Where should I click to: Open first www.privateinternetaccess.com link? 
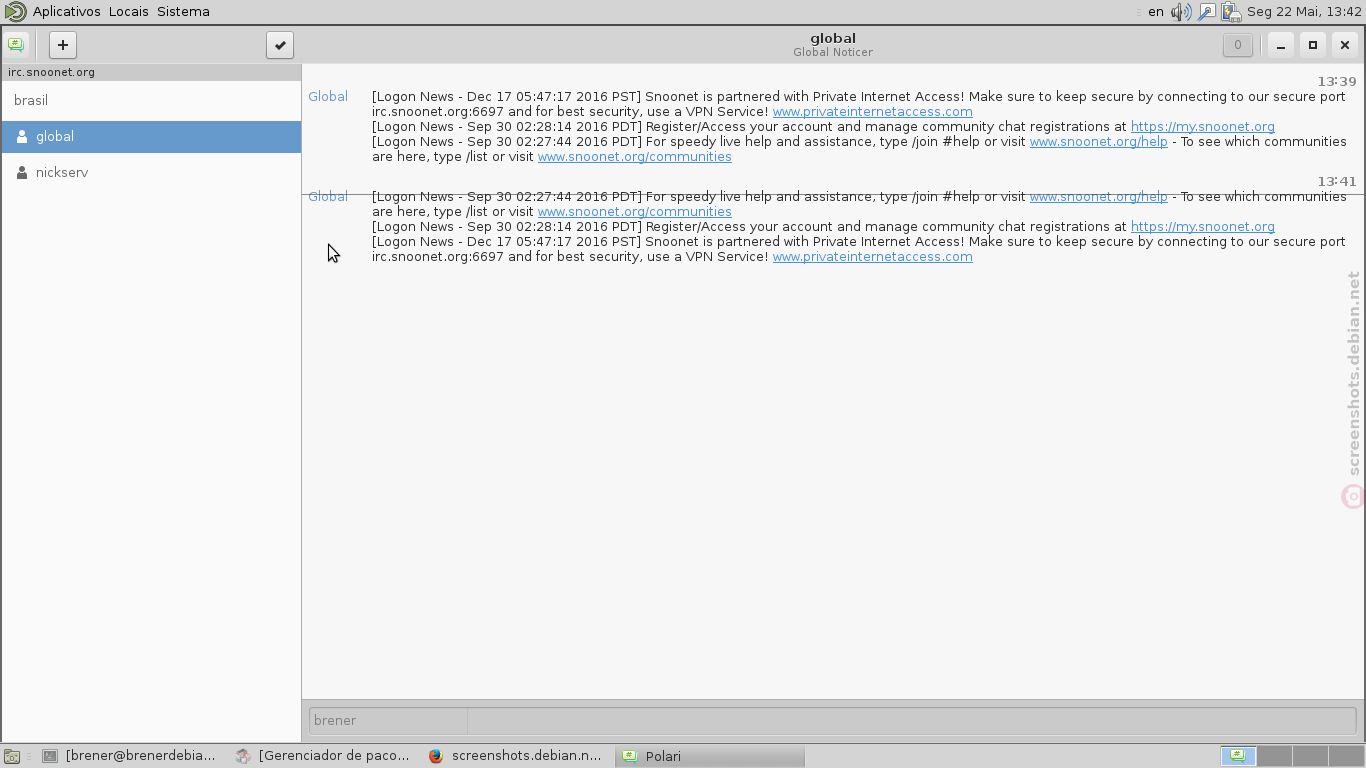click(872, 112)
